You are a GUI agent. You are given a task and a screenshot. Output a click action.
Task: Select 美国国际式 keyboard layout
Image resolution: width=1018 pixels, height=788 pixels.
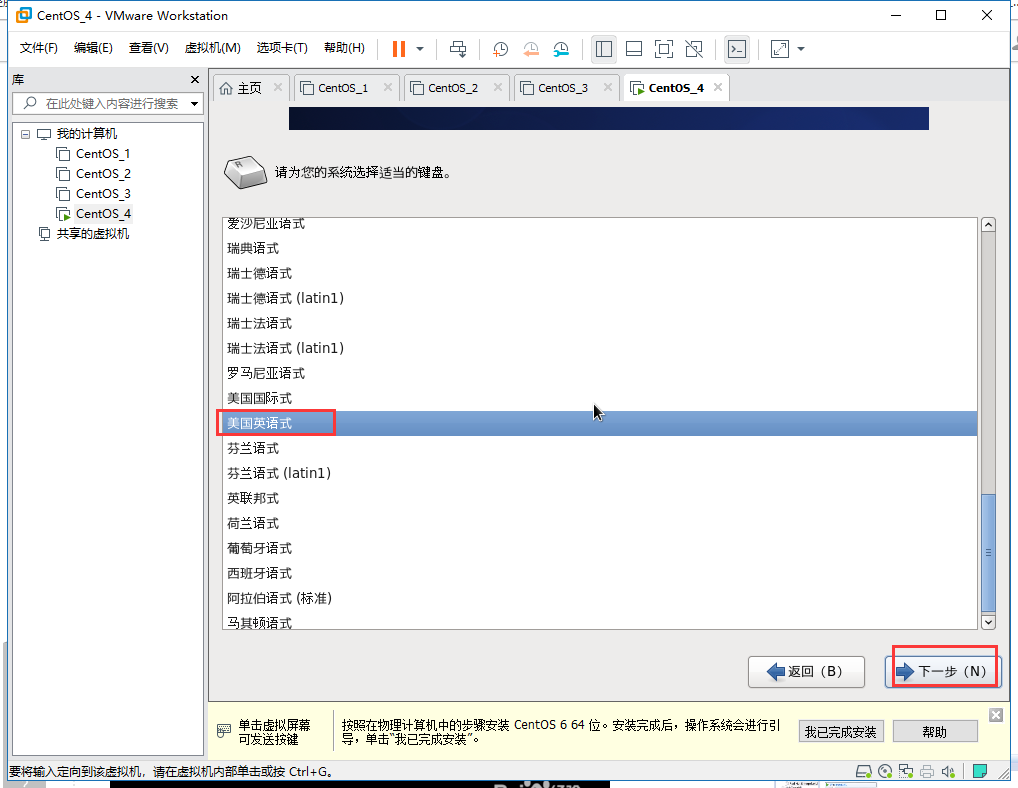click(x=599, y=399)
